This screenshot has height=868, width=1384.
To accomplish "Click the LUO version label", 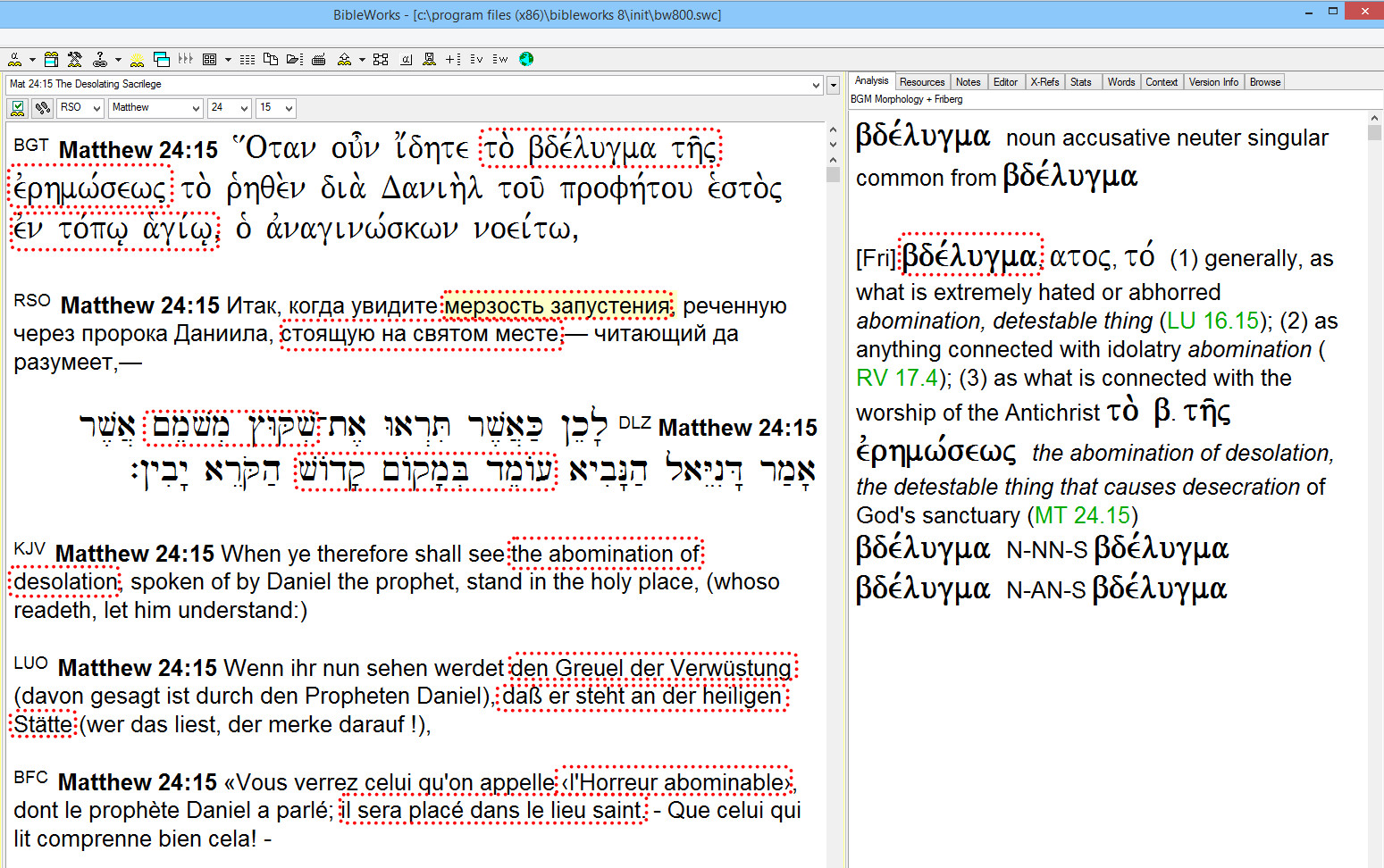I will click(31, 663).
